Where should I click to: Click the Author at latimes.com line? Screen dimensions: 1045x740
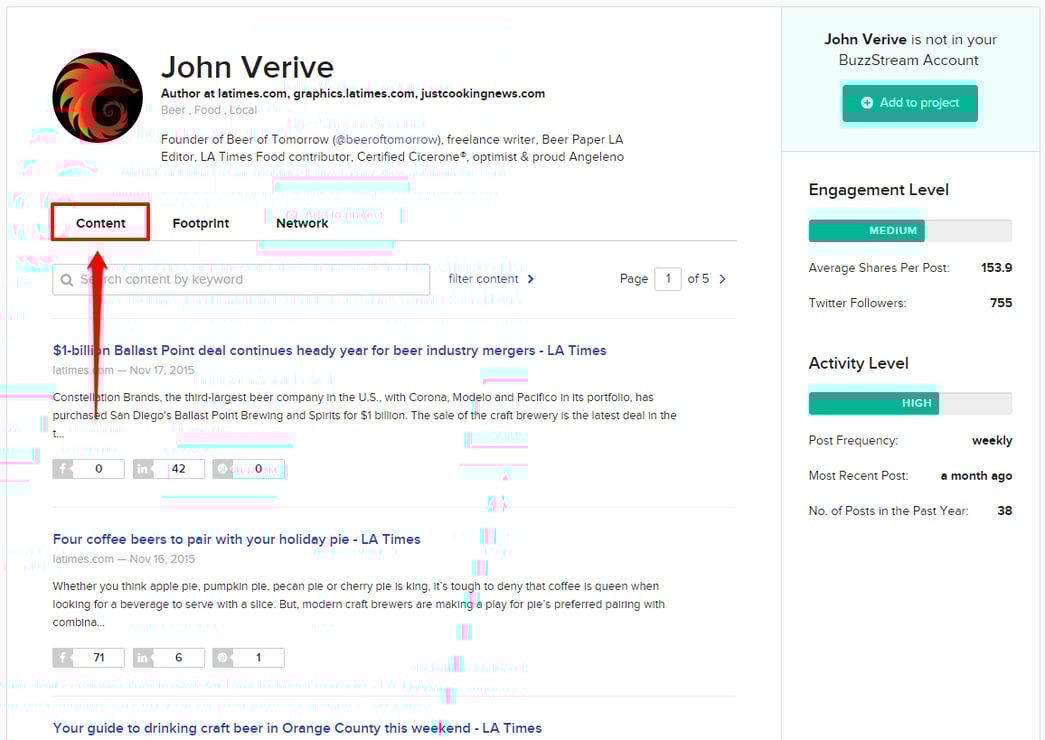tap(353, 93)
